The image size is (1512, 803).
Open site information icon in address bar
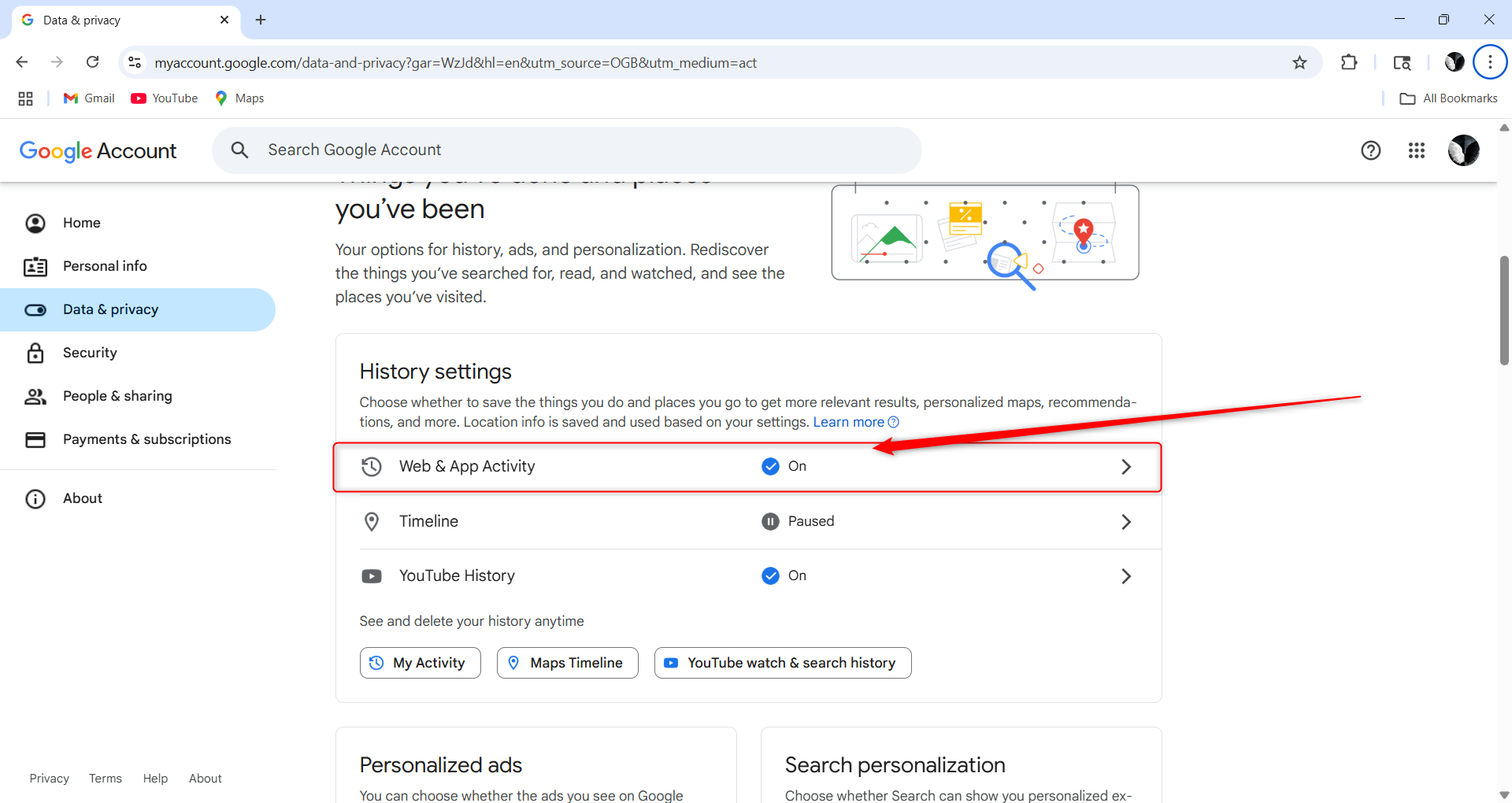(135, 62)
